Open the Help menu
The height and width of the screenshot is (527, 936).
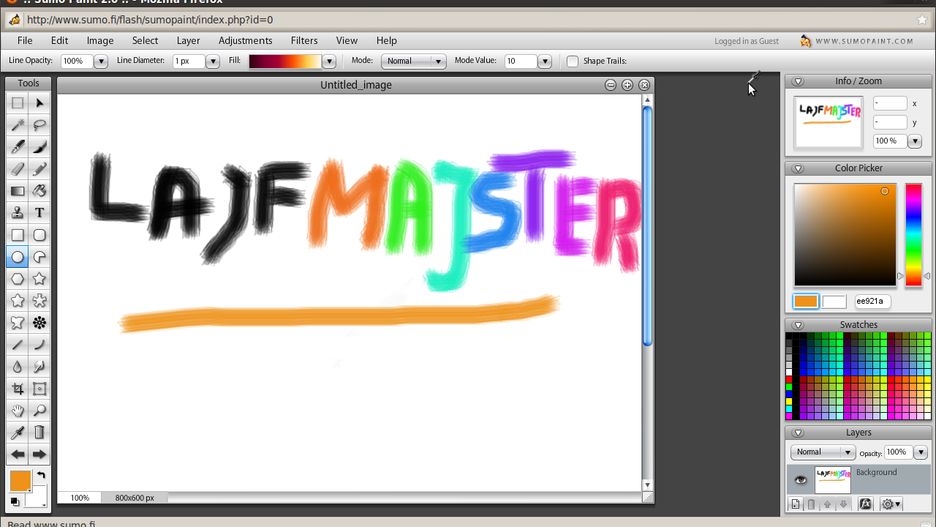coord(386,41)
